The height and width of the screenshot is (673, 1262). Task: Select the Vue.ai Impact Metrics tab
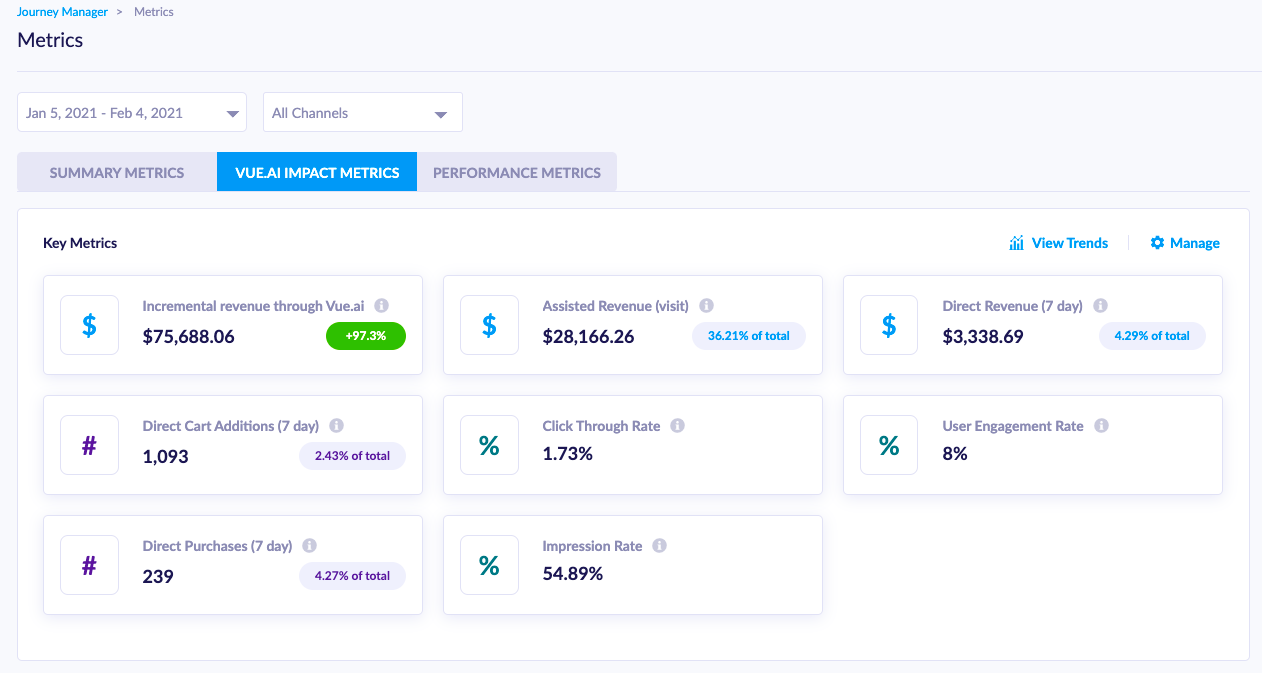pos(317,172)
